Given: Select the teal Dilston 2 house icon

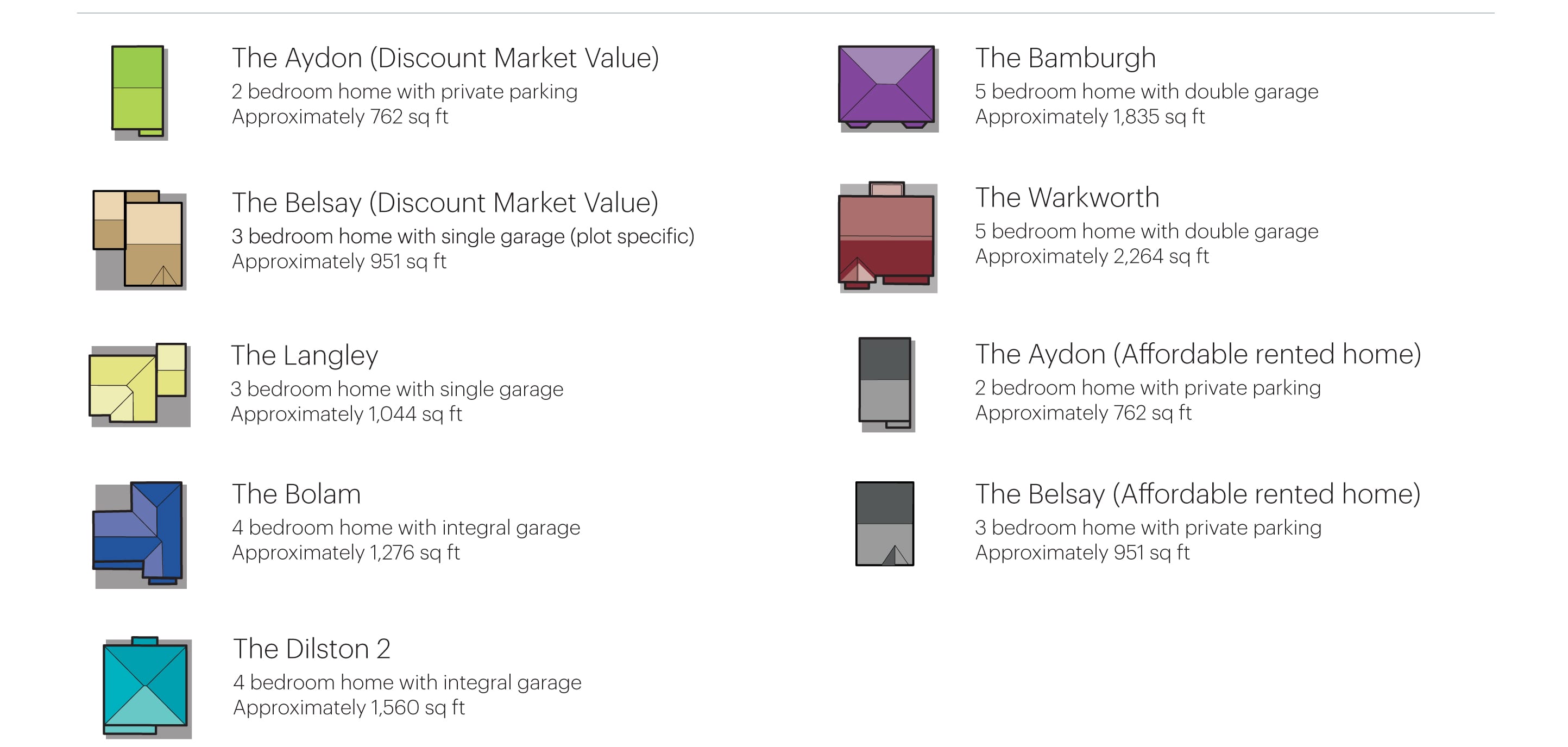Looking at the screenshot, I should (x=145, y=686).
